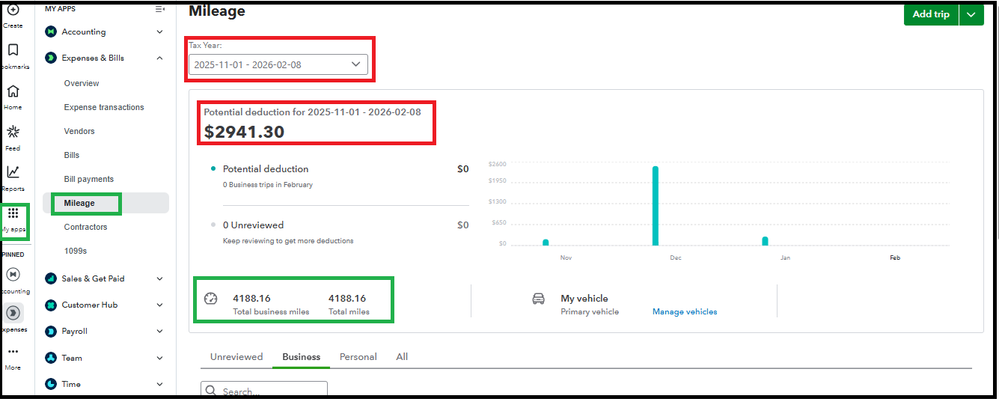This screenshot has width=999, height=402.
Task: Click the January bar in chart
Action: click(765, 241)
